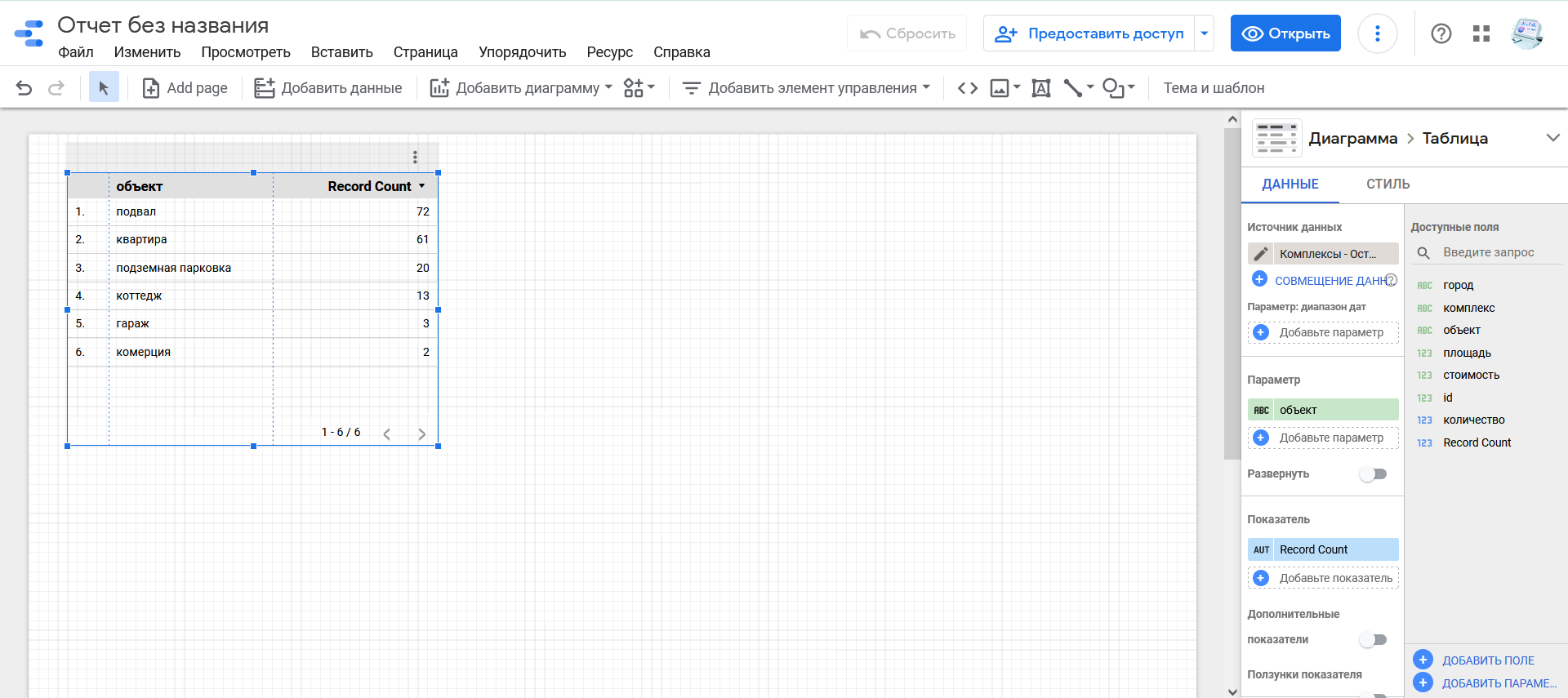The width and height of the screenshot is (1568, 698).
Task: Open Тема и шаблон panel
Action: (1214, 88)
